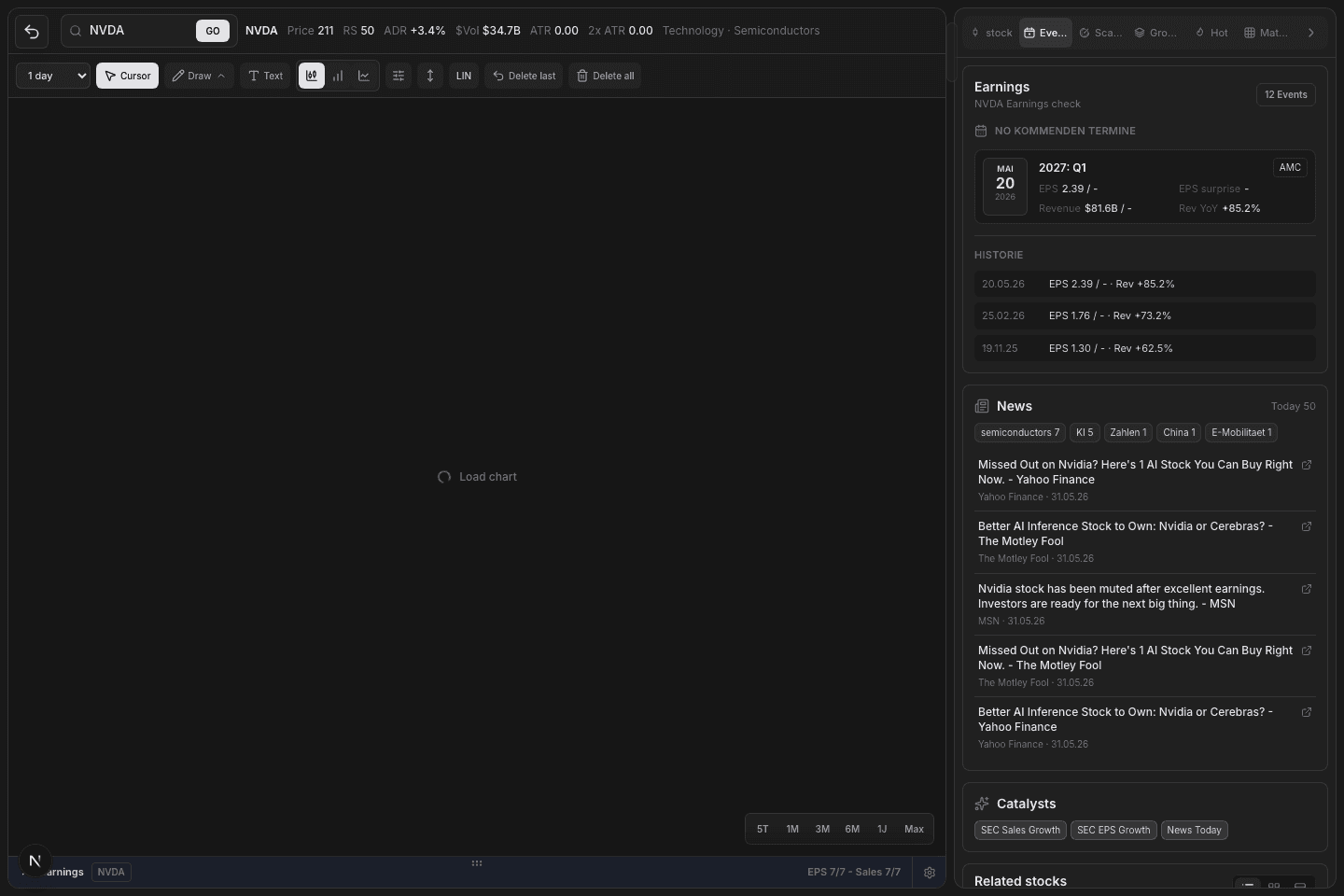This screenshot has width=1344, height=896.
Task: Set chart range to 6M
Action: (852, 829)
